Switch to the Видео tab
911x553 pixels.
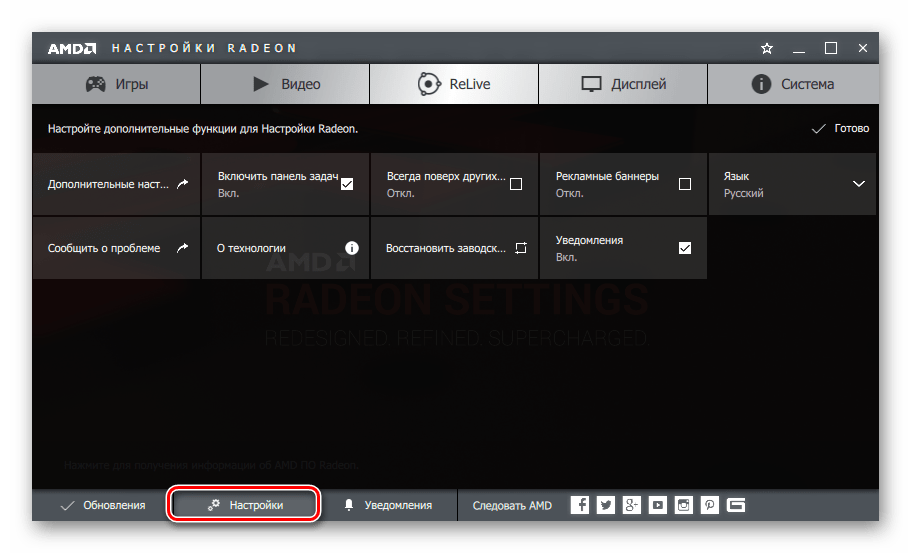tap(285, 84)
